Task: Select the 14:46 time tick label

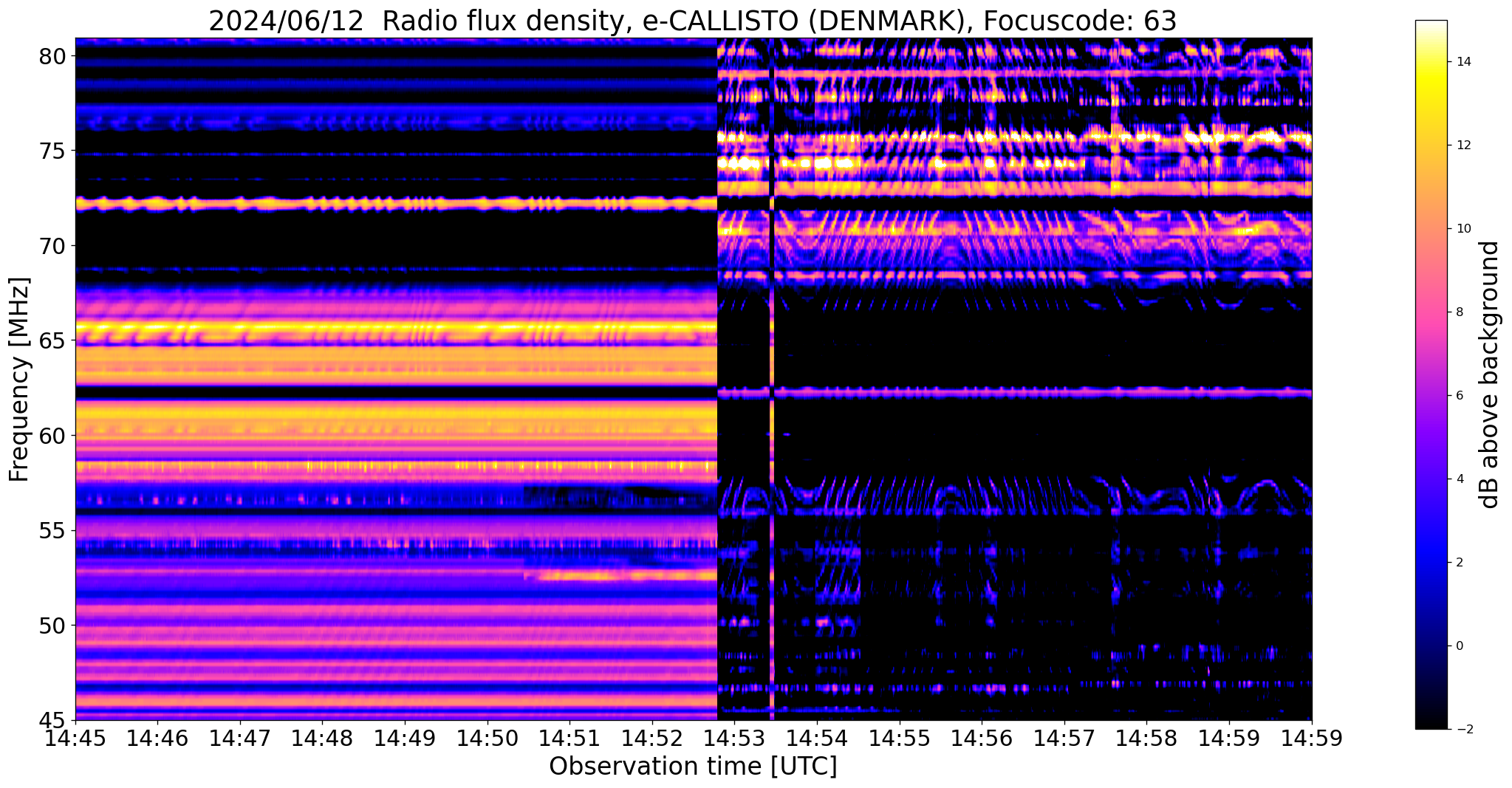Action: 157,739
